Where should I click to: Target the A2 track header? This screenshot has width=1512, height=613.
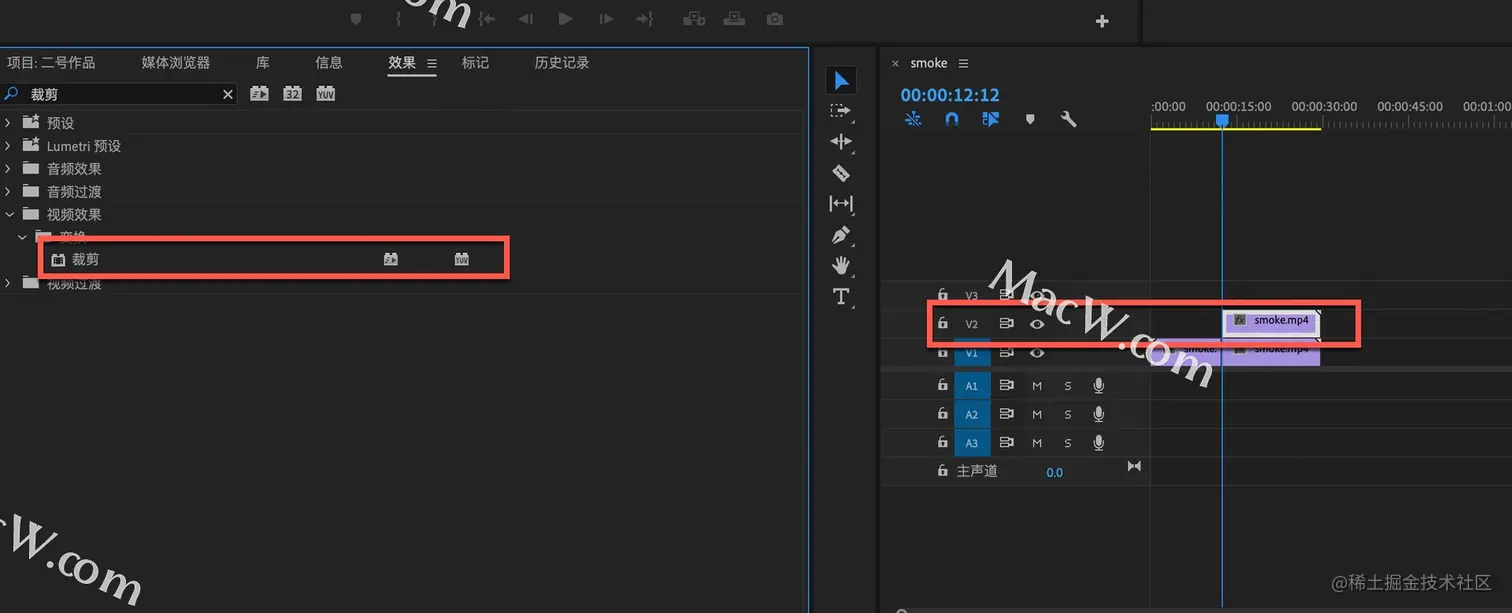coord(972,415)
